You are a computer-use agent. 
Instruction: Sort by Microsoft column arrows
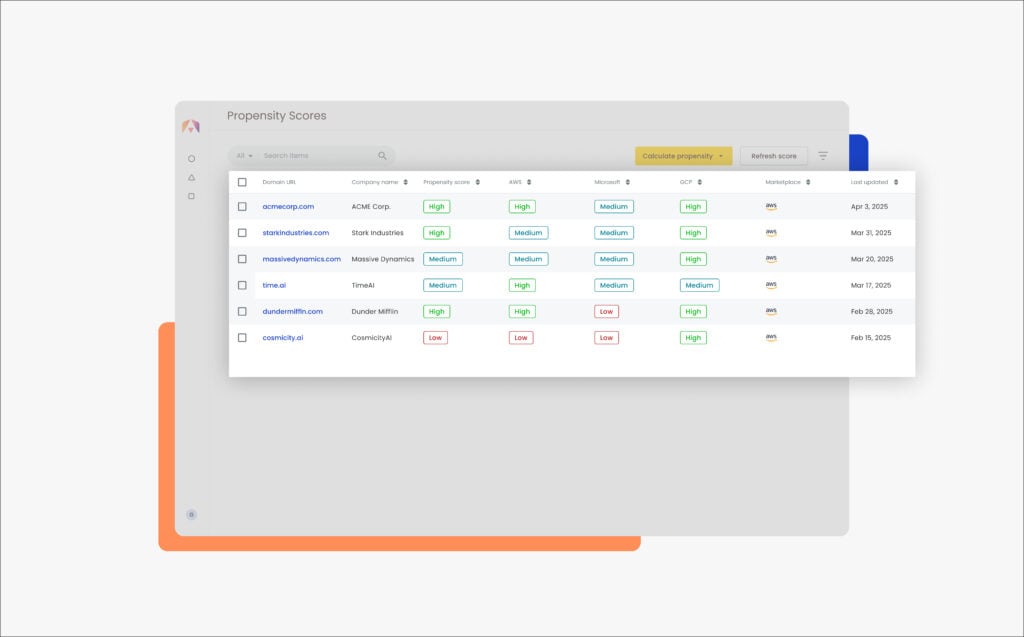tap(628, 182)
